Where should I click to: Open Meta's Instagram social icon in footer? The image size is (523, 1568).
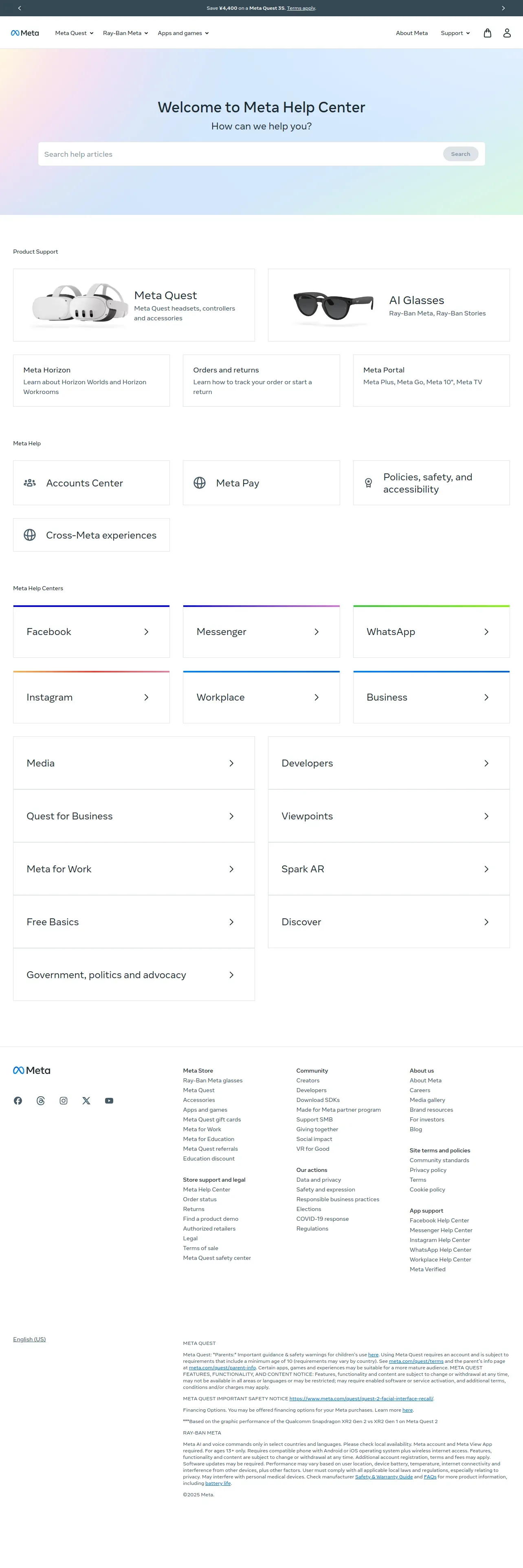[63, 1101]
